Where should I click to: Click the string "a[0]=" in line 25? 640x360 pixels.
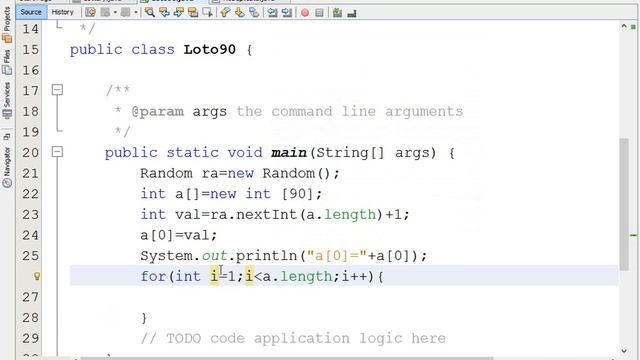click(x=337, y=256)
